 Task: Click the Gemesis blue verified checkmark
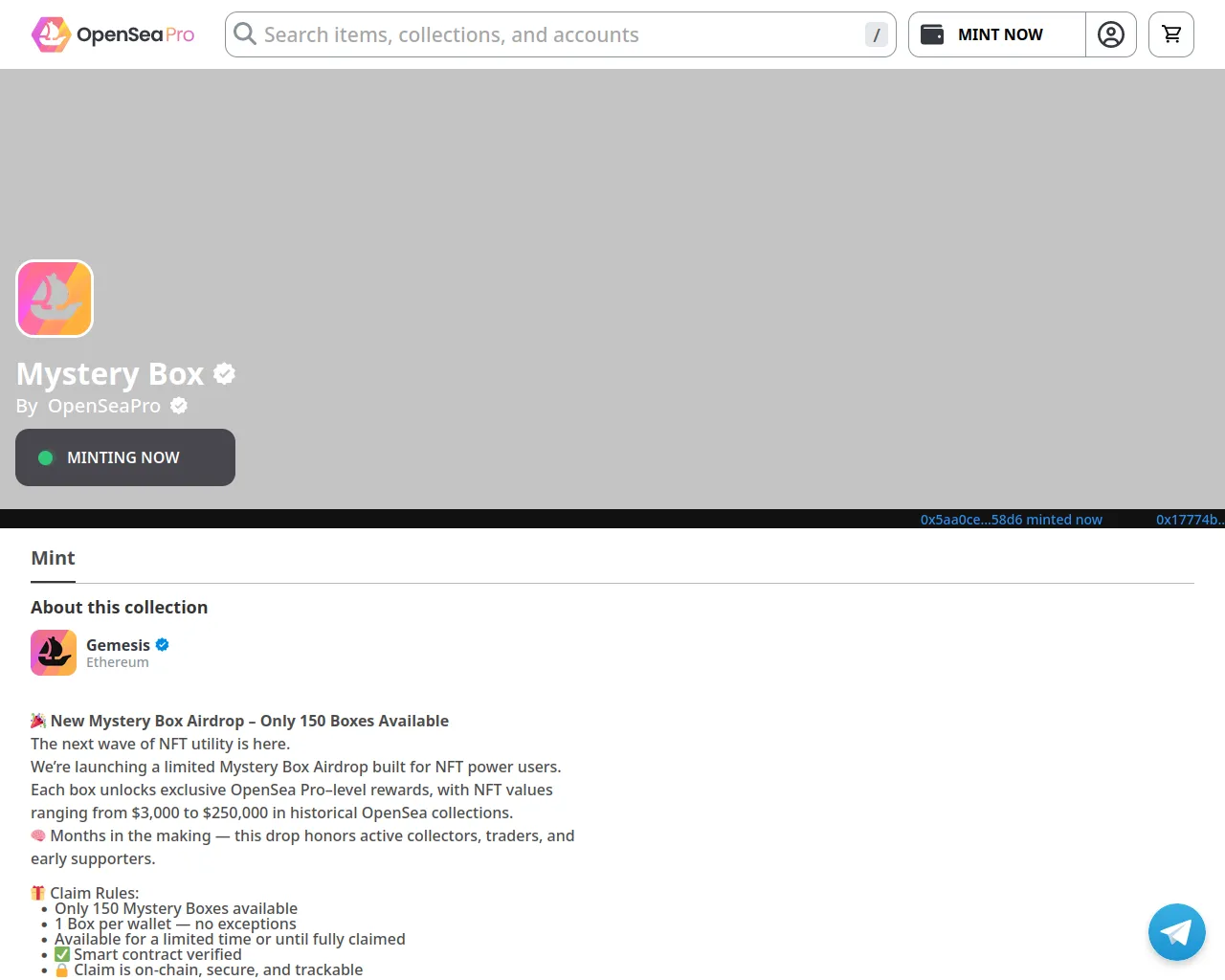pyautogui.click(x=163, y=645)
